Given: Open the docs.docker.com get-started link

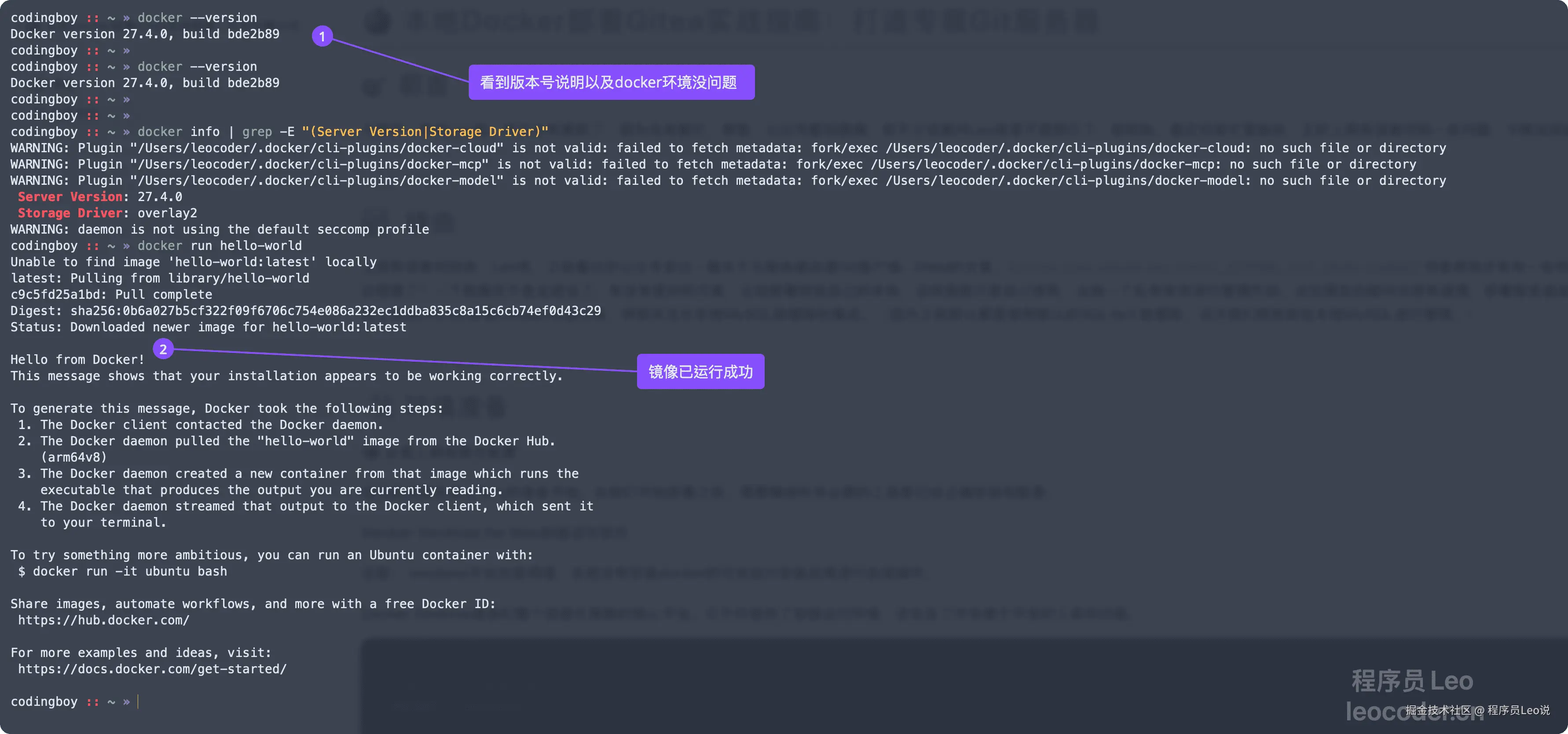Looking at the screenshot, I should pyautogui.click(x=152, y=669).
